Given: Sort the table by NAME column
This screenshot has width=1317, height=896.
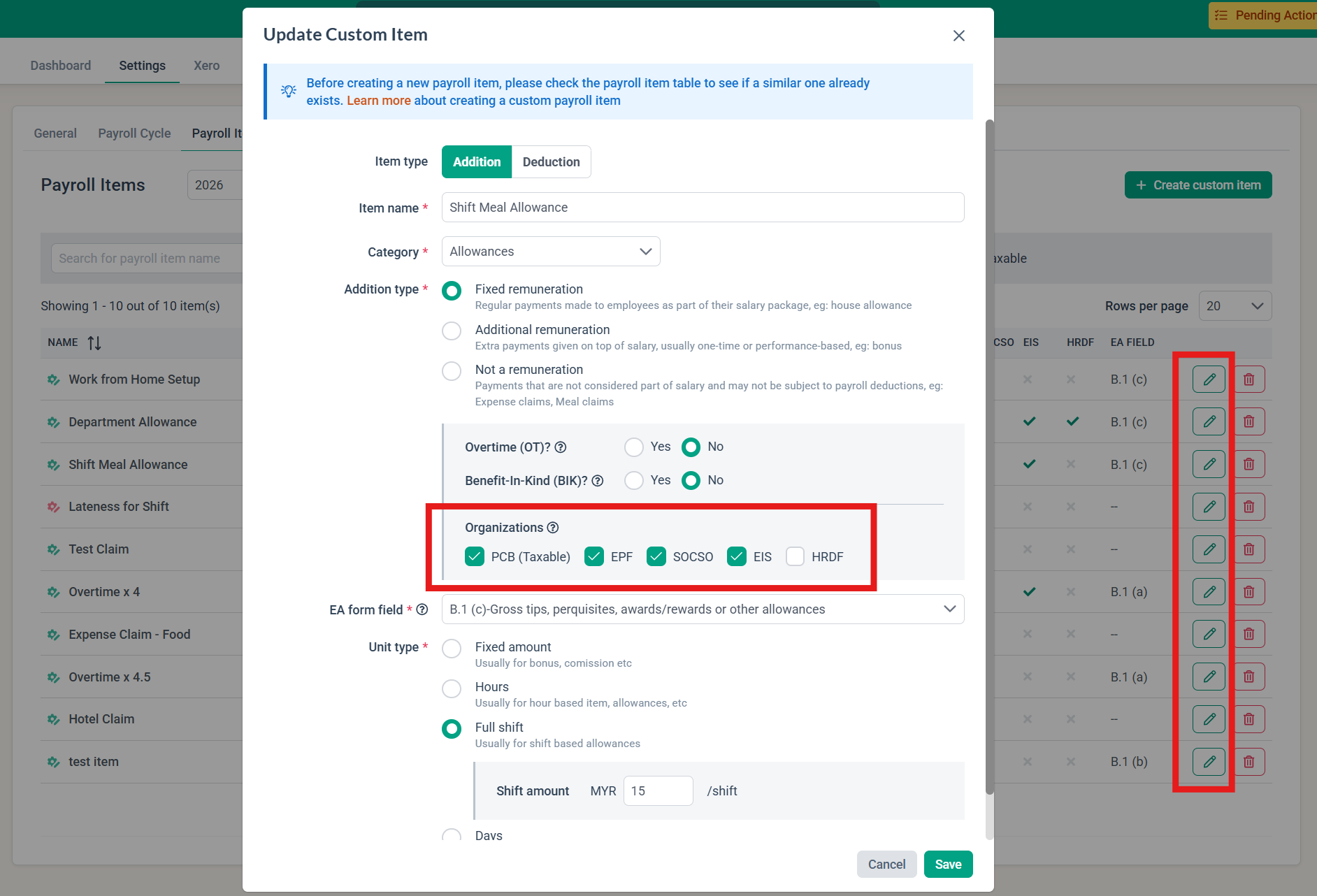Looking at the screenshot, I should click(x=94, y=342).
